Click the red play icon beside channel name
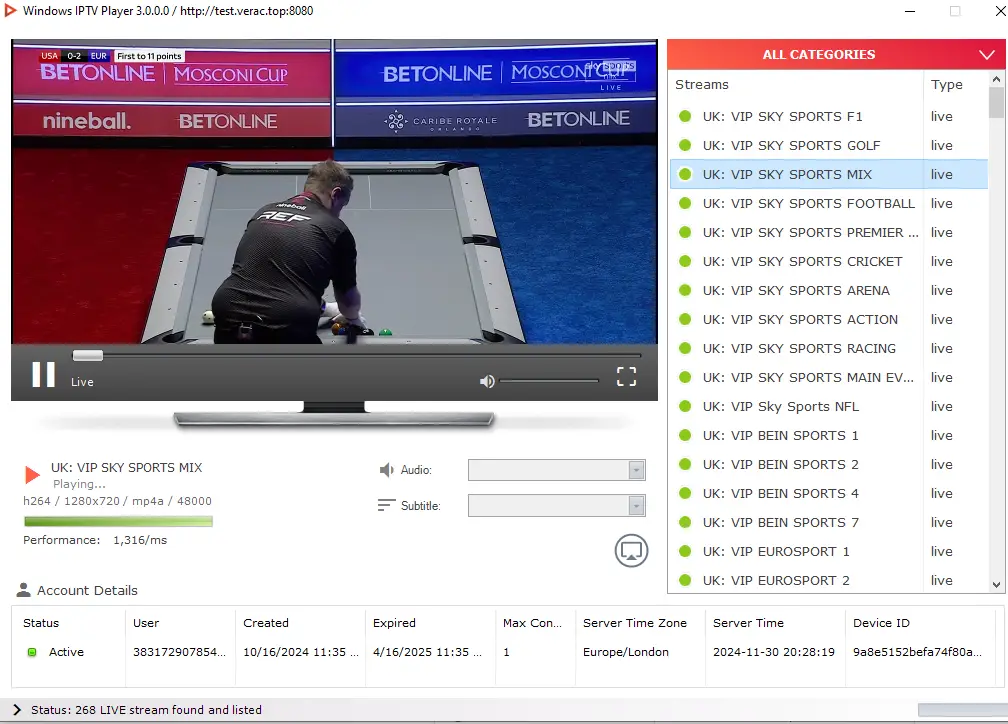 [32, 475]
